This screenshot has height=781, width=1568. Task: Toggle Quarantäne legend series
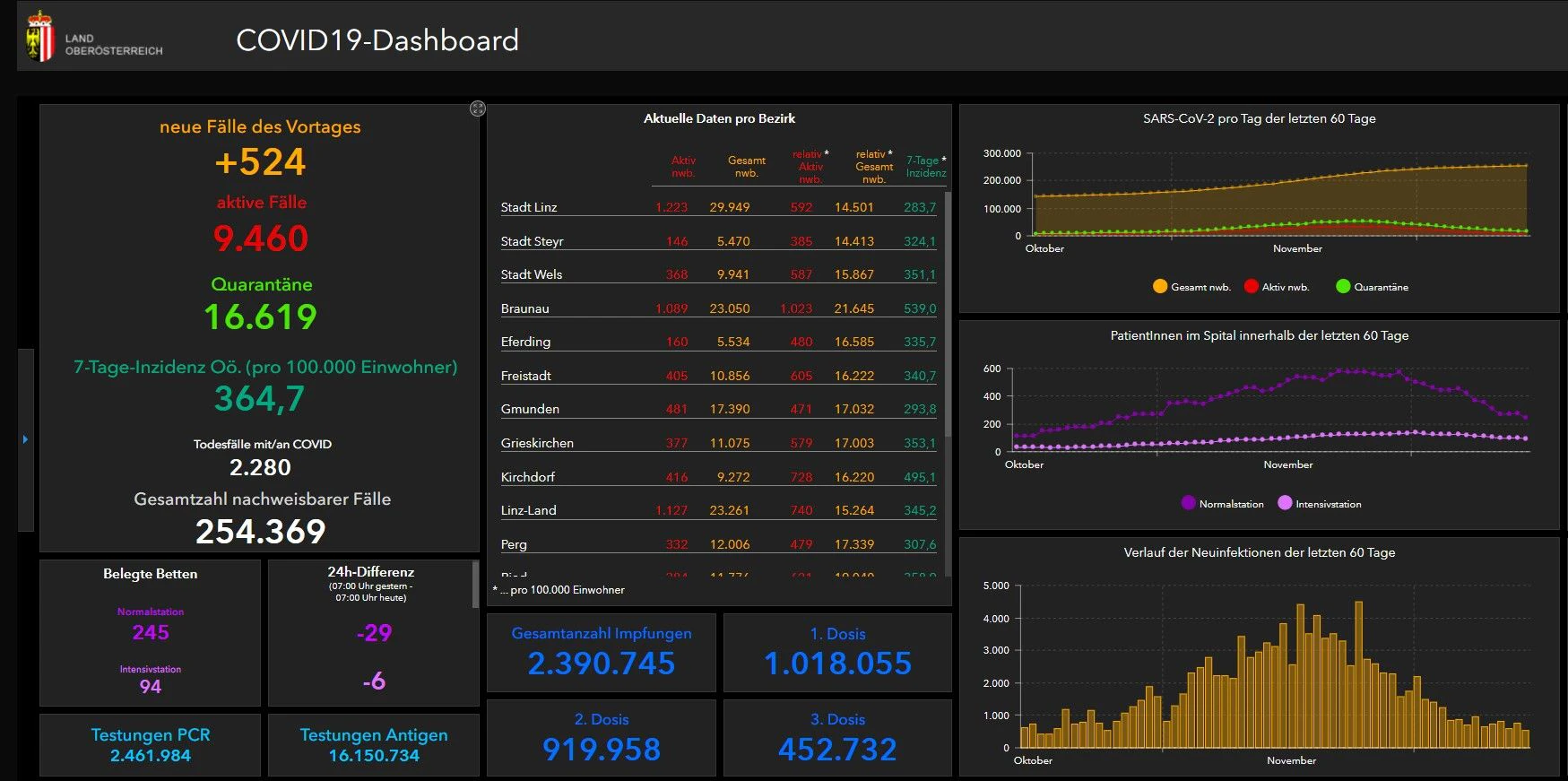click(1372, 287)
